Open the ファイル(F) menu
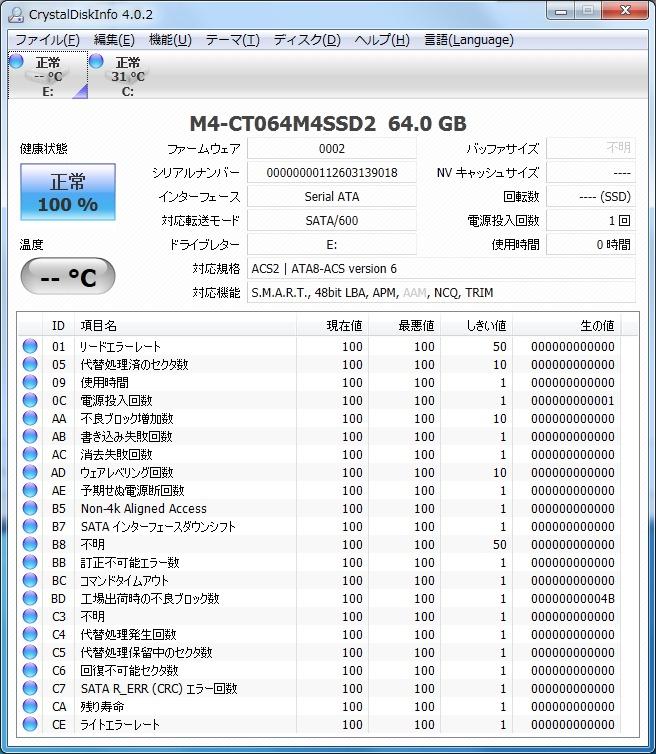This screenshot has width=656, height=754. click(47, 39)
